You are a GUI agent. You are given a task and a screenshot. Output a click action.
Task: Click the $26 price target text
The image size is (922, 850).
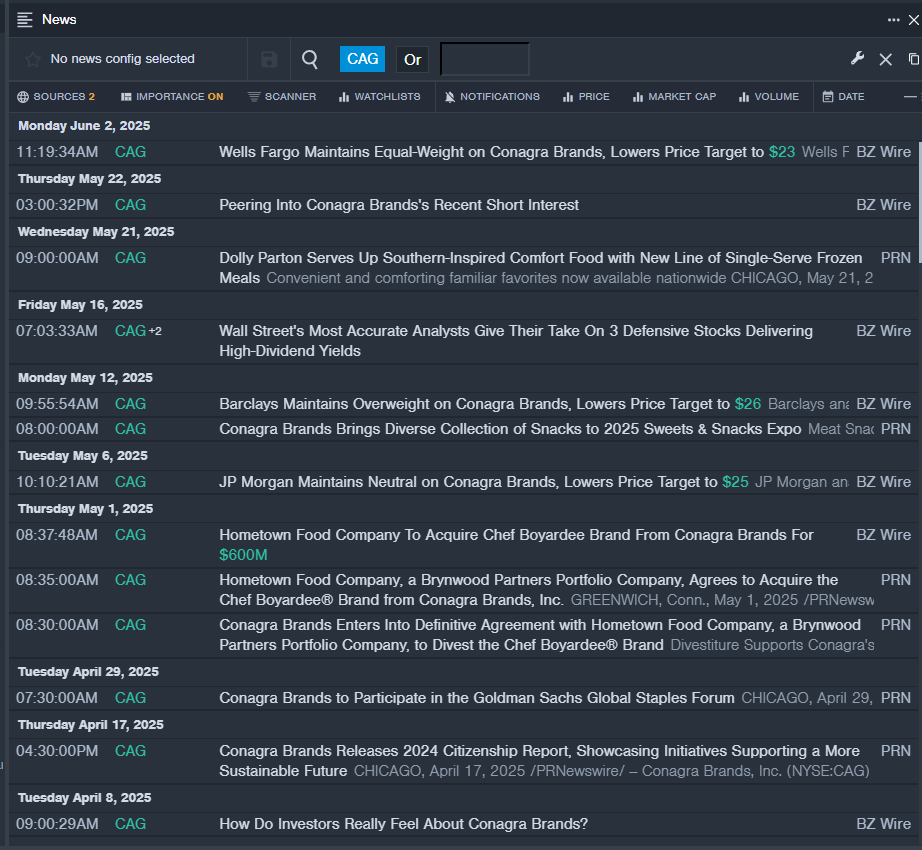coord(748,404)
